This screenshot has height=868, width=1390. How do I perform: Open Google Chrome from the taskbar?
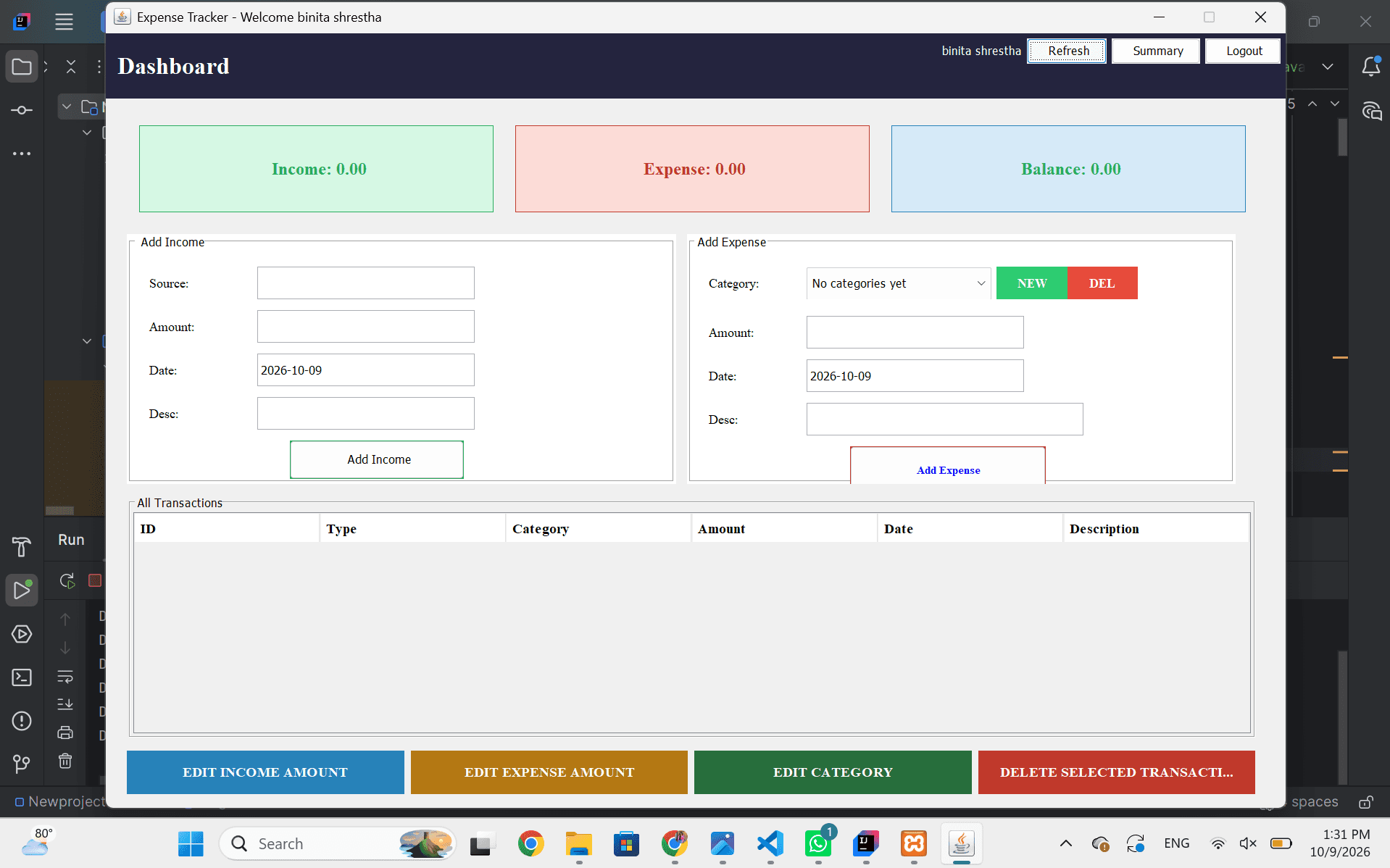[531, 844]
